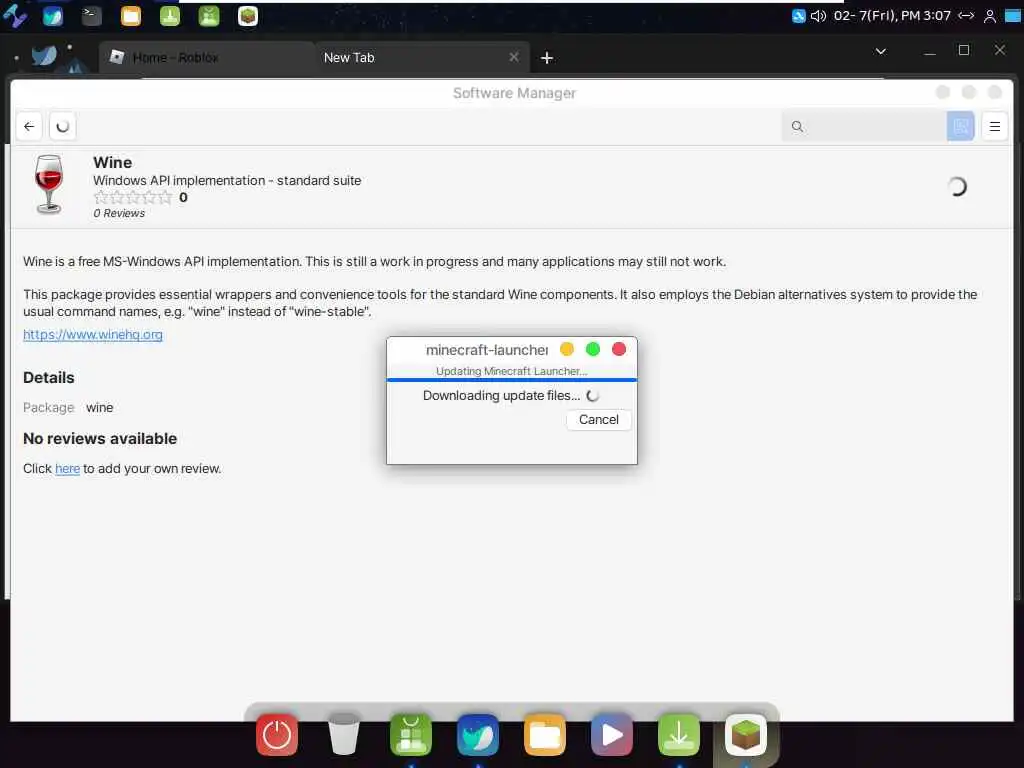Click the blue tray applet left of the speaker
The height and width of the screenshot is (768, 1024).
pos(798,16)
